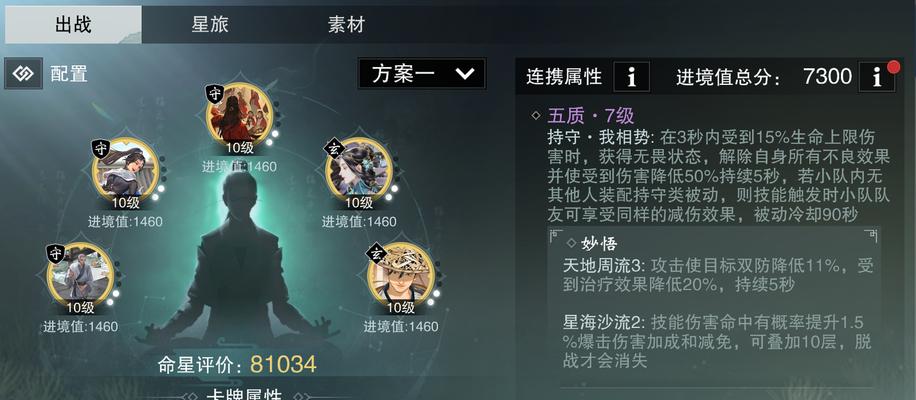Screen dimensions: 916x400
Task: Click 守 shield badge on top card
Action: click(x=215, y=93)
